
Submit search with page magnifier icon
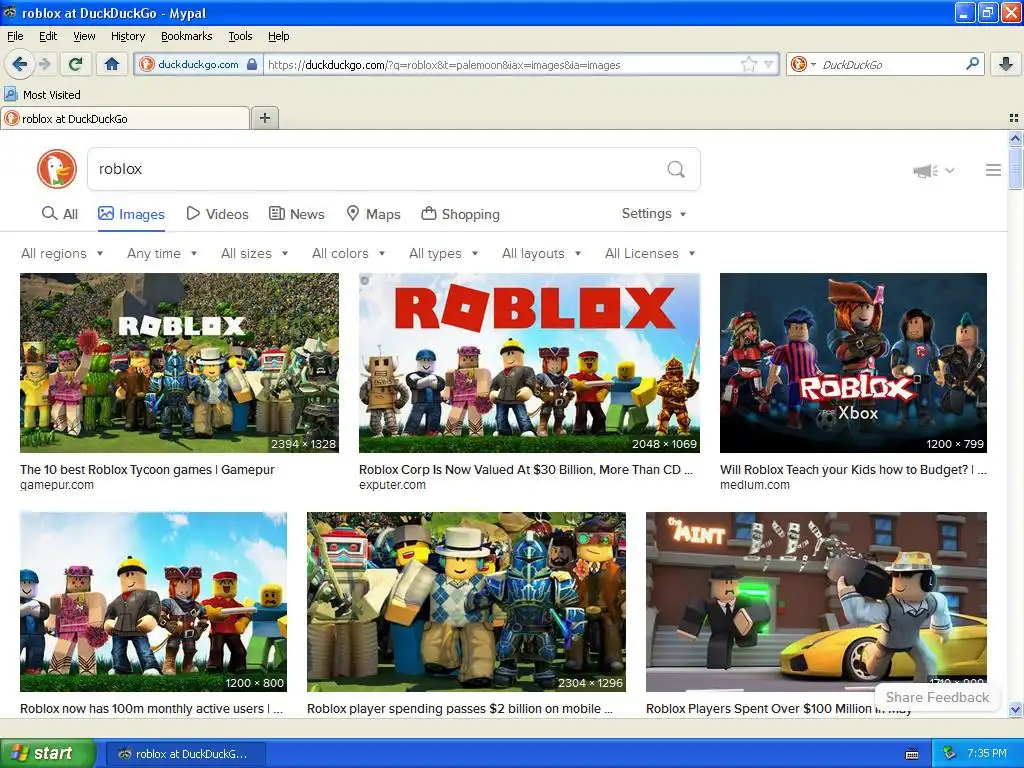coord(676,169)
